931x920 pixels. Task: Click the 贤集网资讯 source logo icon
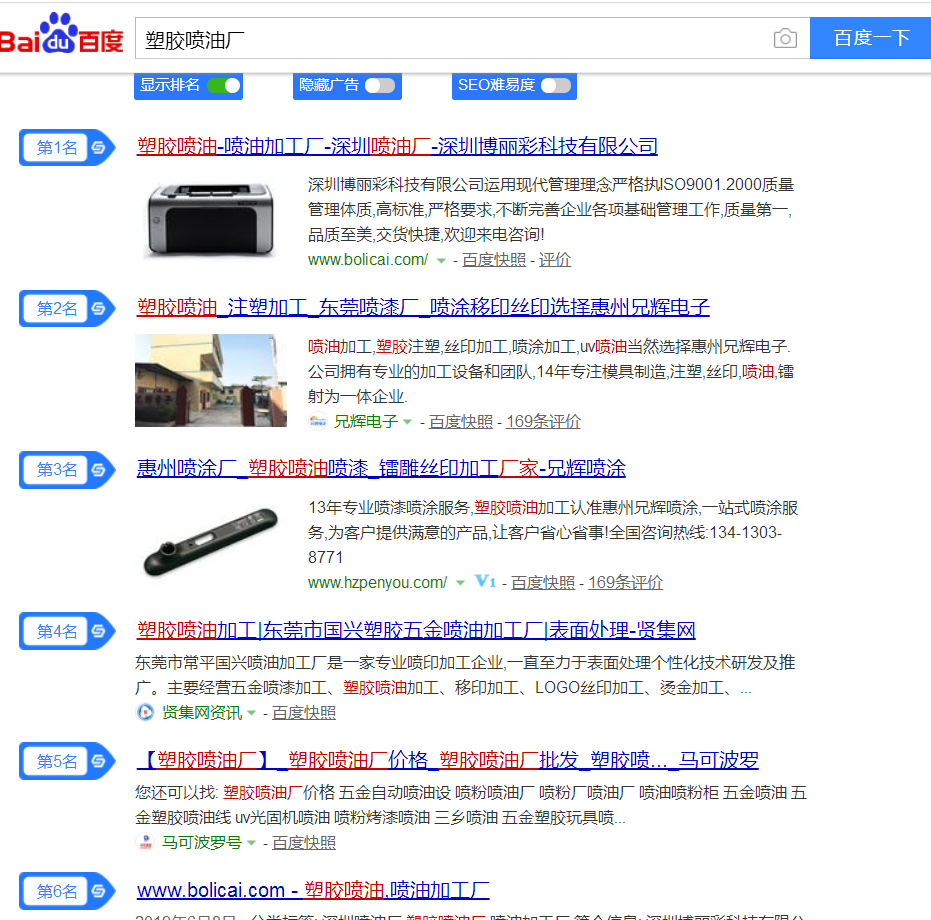coord(145,713)
